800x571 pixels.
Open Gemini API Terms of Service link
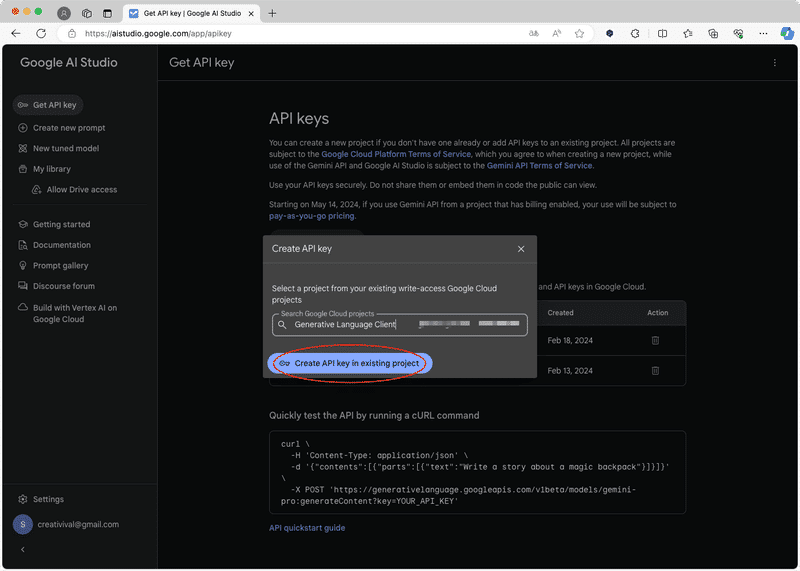[x=539, y=166]
